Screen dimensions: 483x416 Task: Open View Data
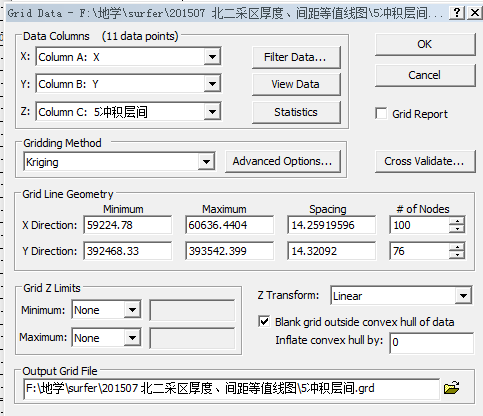click(296, 84)
